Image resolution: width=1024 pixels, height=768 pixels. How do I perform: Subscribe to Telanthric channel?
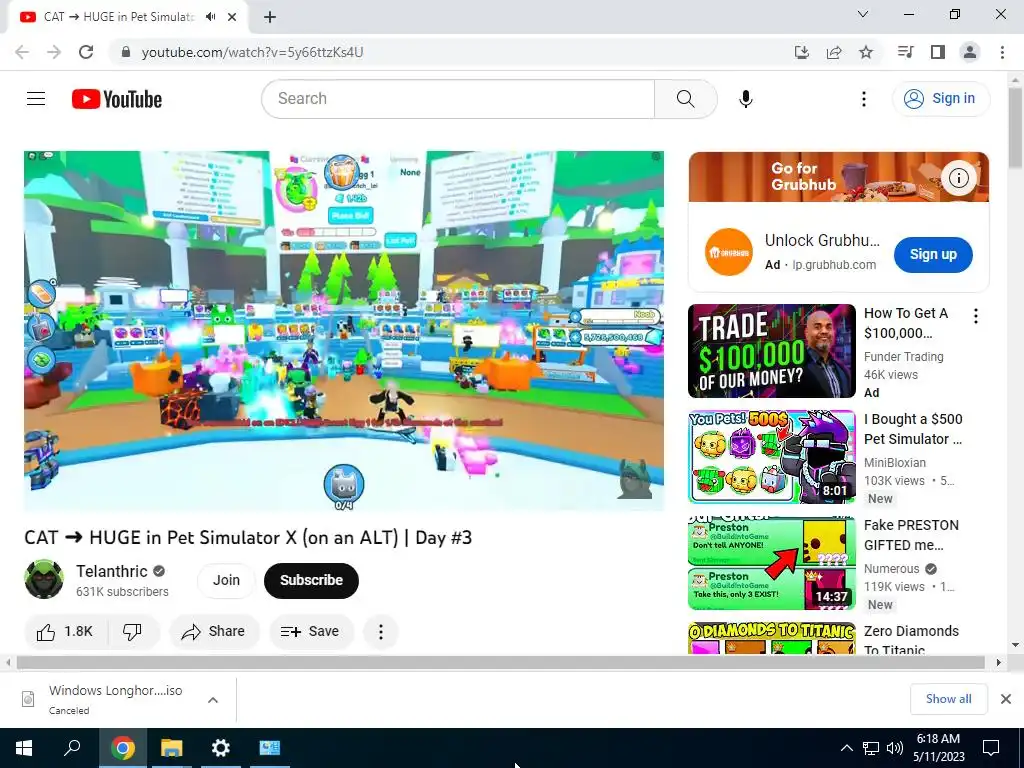click(311, 580)
